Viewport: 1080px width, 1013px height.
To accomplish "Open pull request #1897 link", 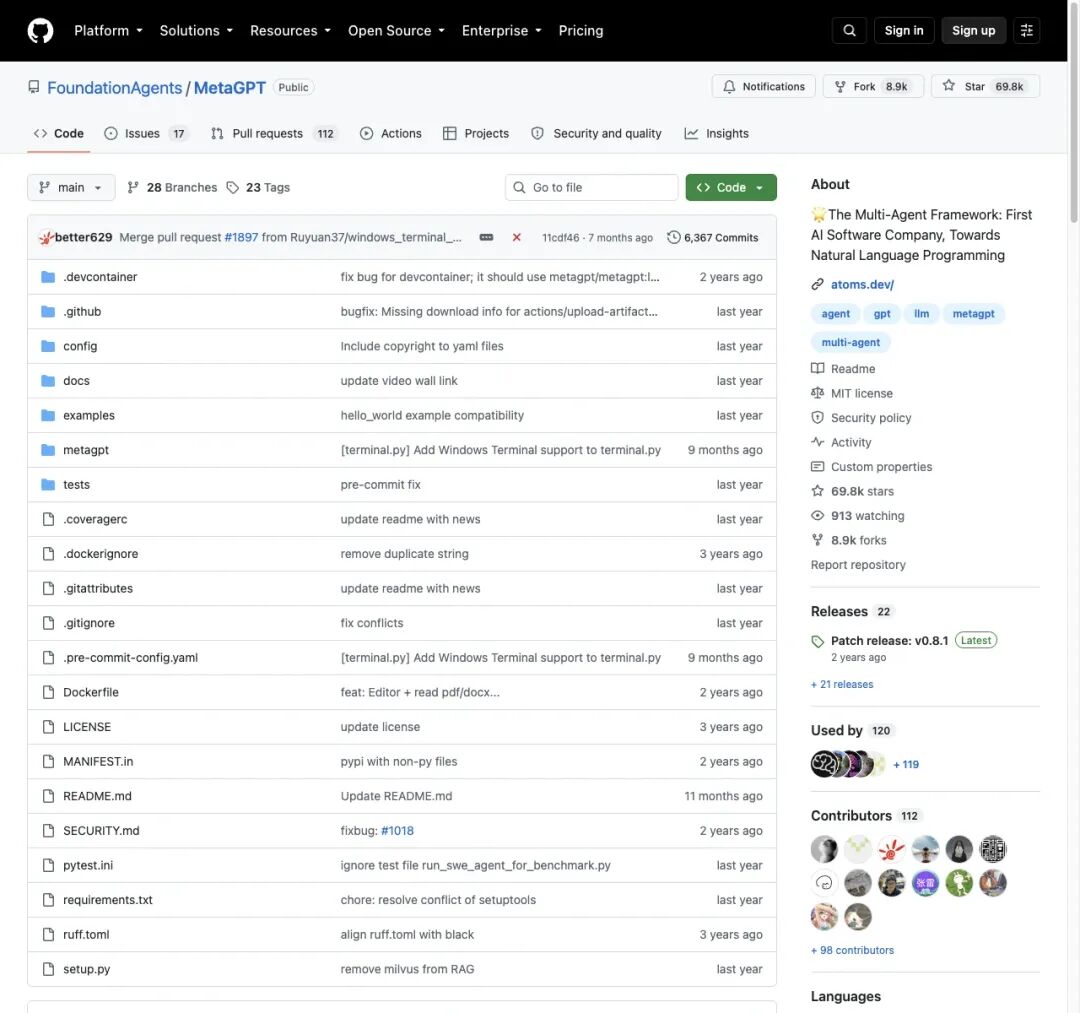I will click(x=241, y=237).
